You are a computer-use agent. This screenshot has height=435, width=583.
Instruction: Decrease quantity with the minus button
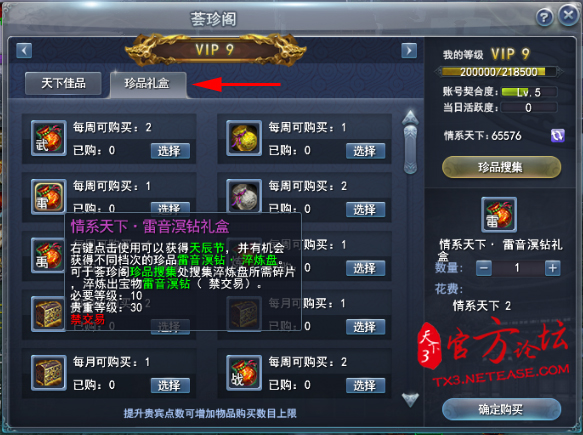[484, 268]
